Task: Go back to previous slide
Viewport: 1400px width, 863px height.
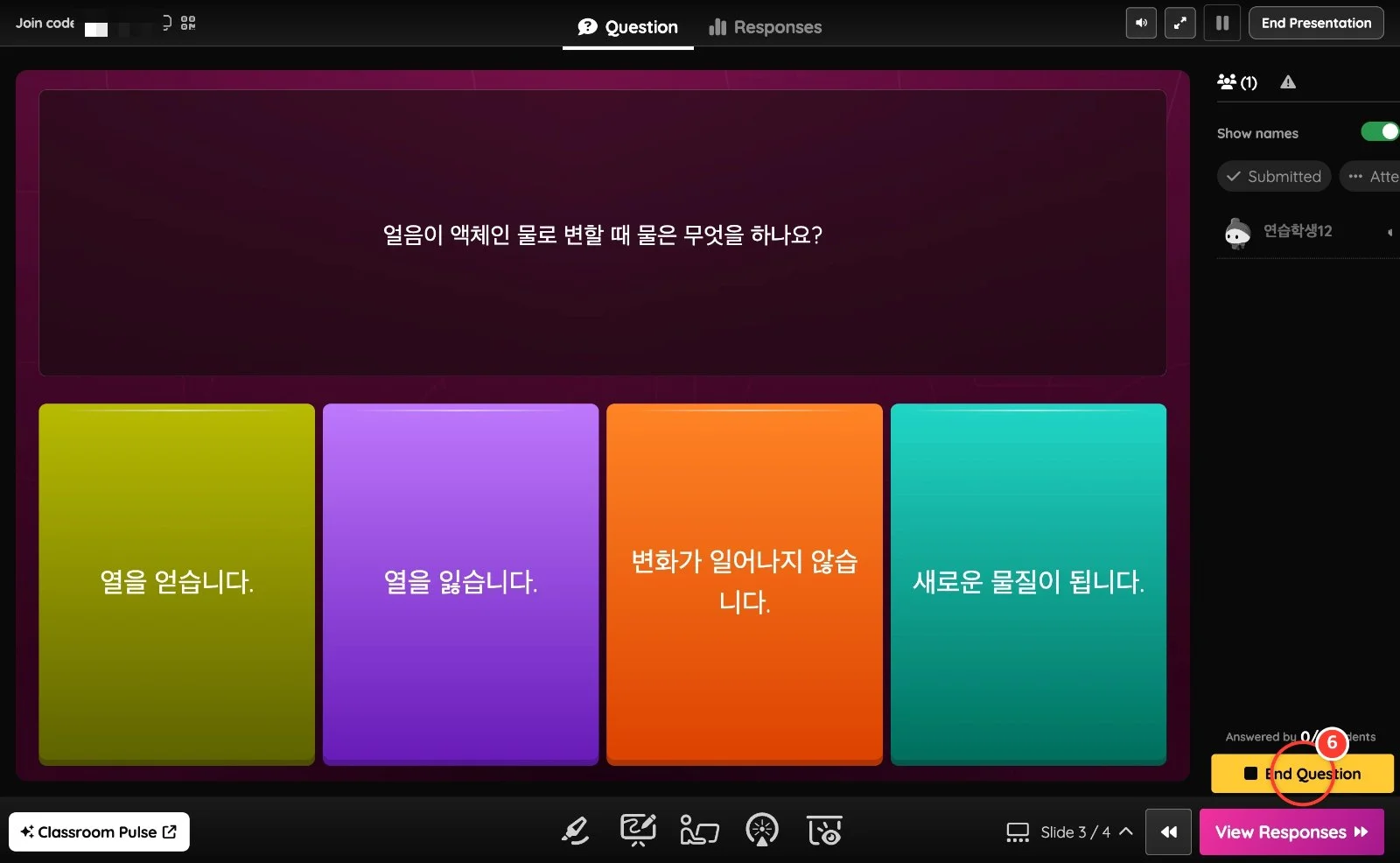Action: click(x=1168, y=831)
